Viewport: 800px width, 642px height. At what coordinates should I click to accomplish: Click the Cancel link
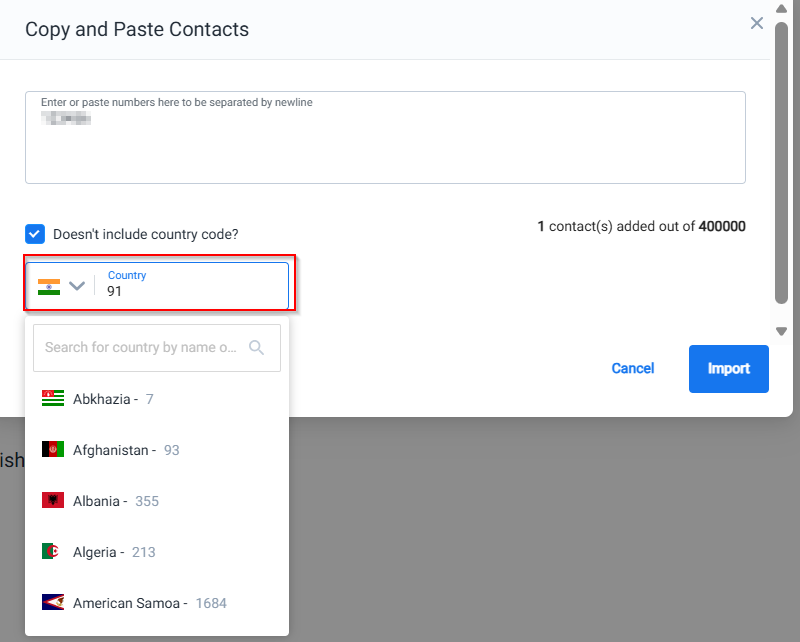pyautogui.click(x=632, y=368)
